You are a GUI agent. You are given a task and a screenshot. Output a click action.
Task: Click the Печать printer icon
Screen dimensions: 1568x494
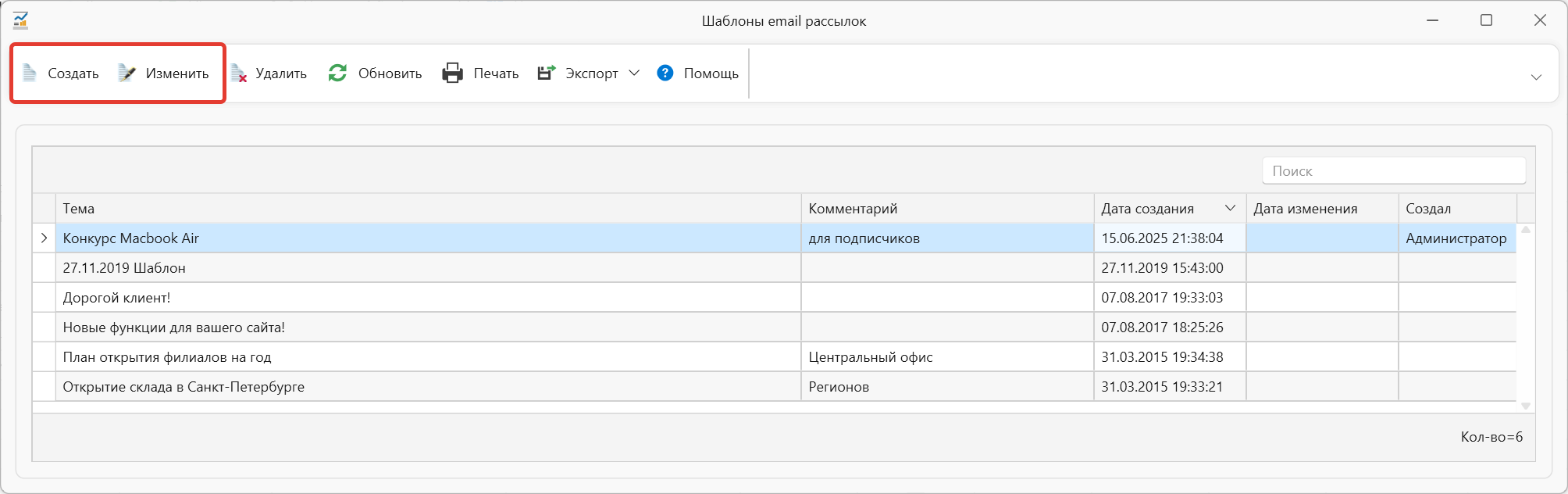coord(453,73)
